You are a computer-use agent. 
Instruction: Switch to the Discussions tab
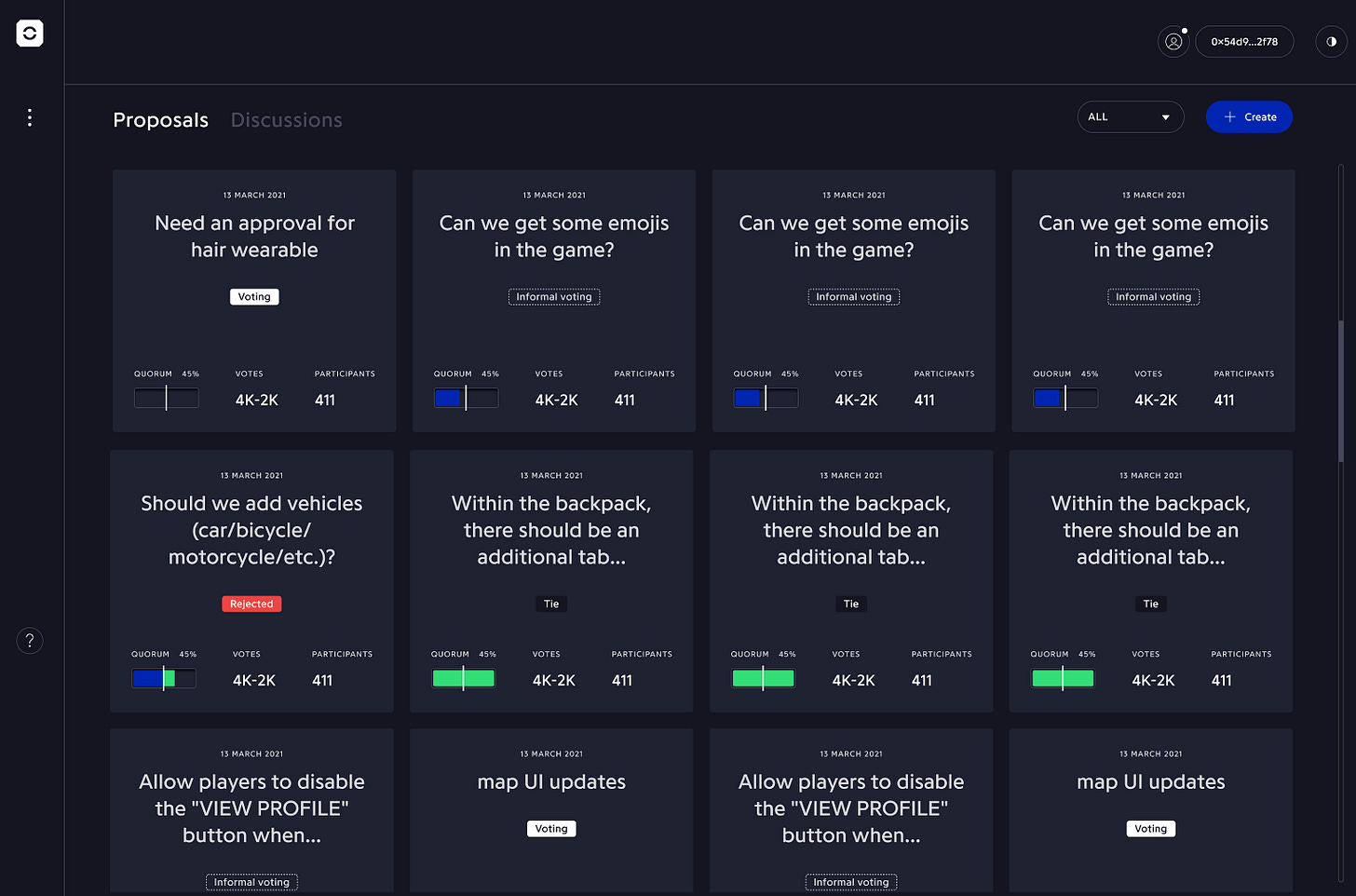287,120
